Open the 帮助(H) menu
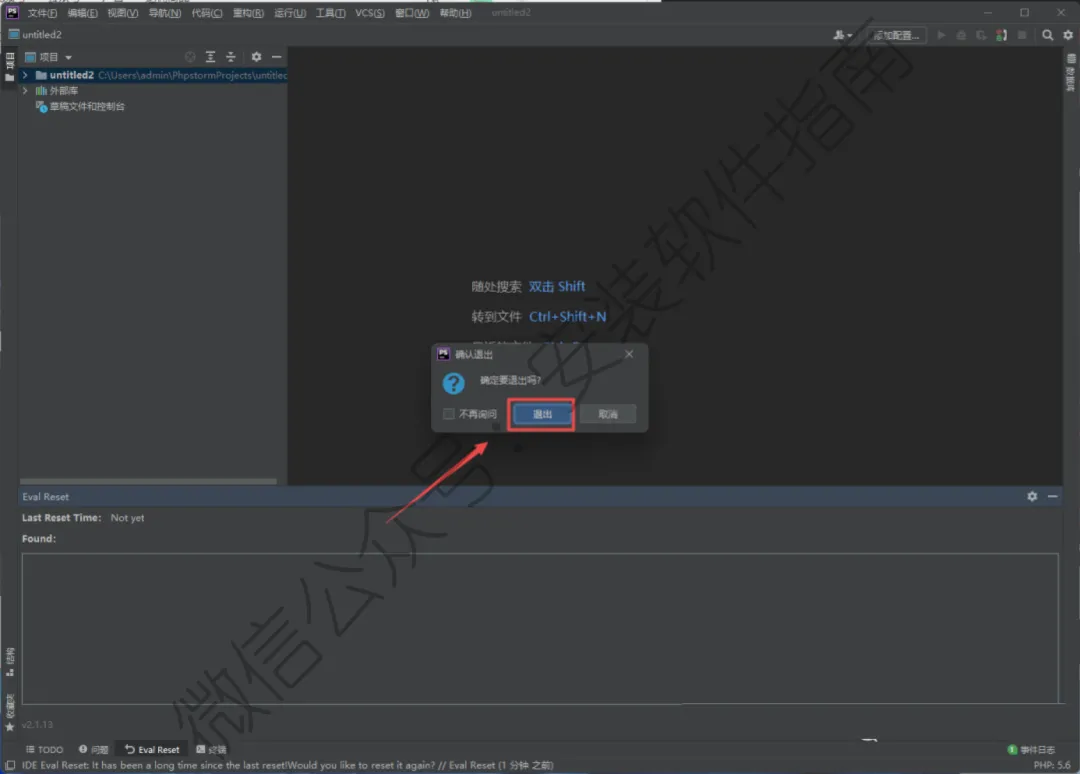The height and width of the screenshot is (774, 1080). click(x=455, y=13)
